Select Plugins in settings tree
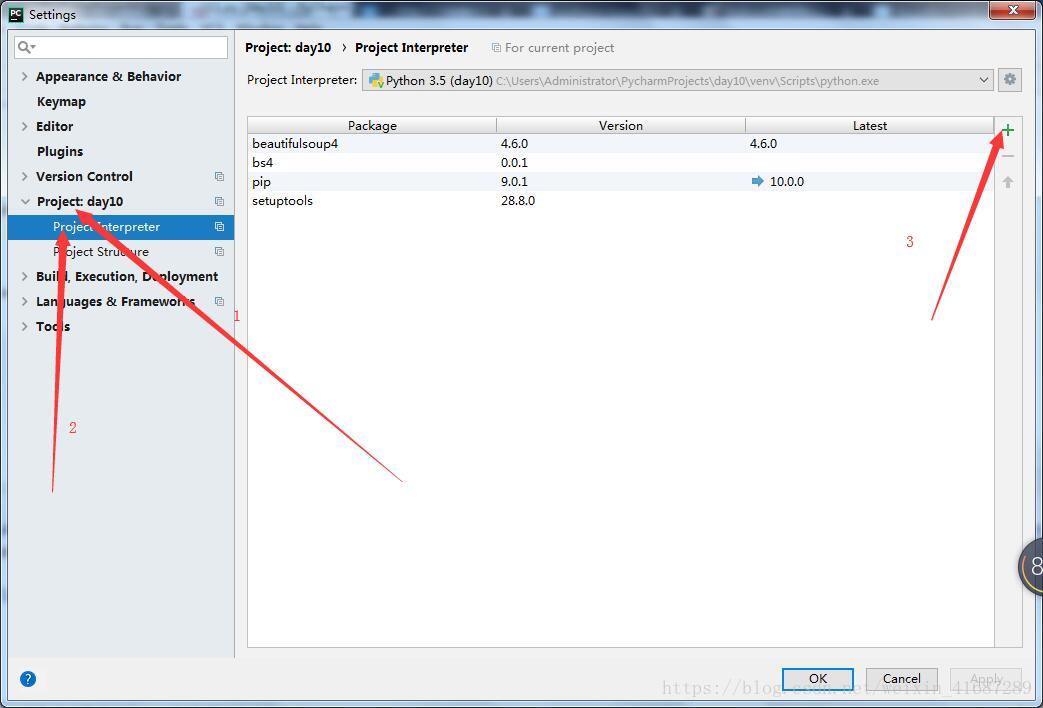The height and width of the screenshot is (708, 1043). point(60,152)
